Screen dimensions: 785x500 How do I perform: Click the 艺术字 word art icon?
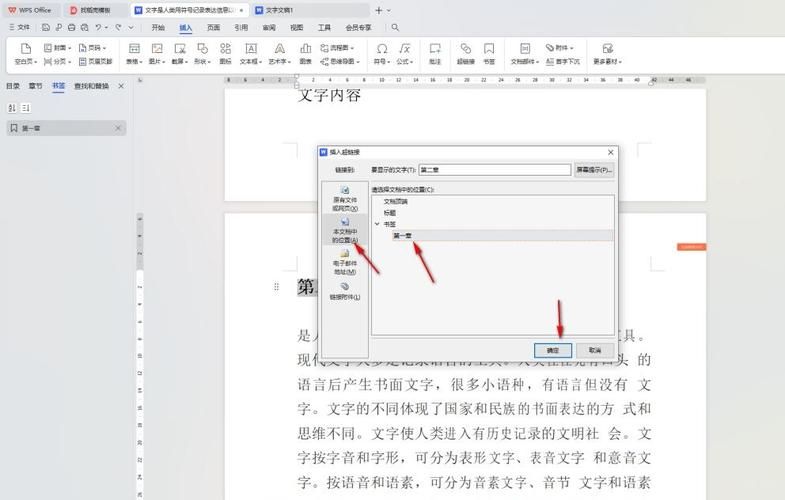coord(279,49)
